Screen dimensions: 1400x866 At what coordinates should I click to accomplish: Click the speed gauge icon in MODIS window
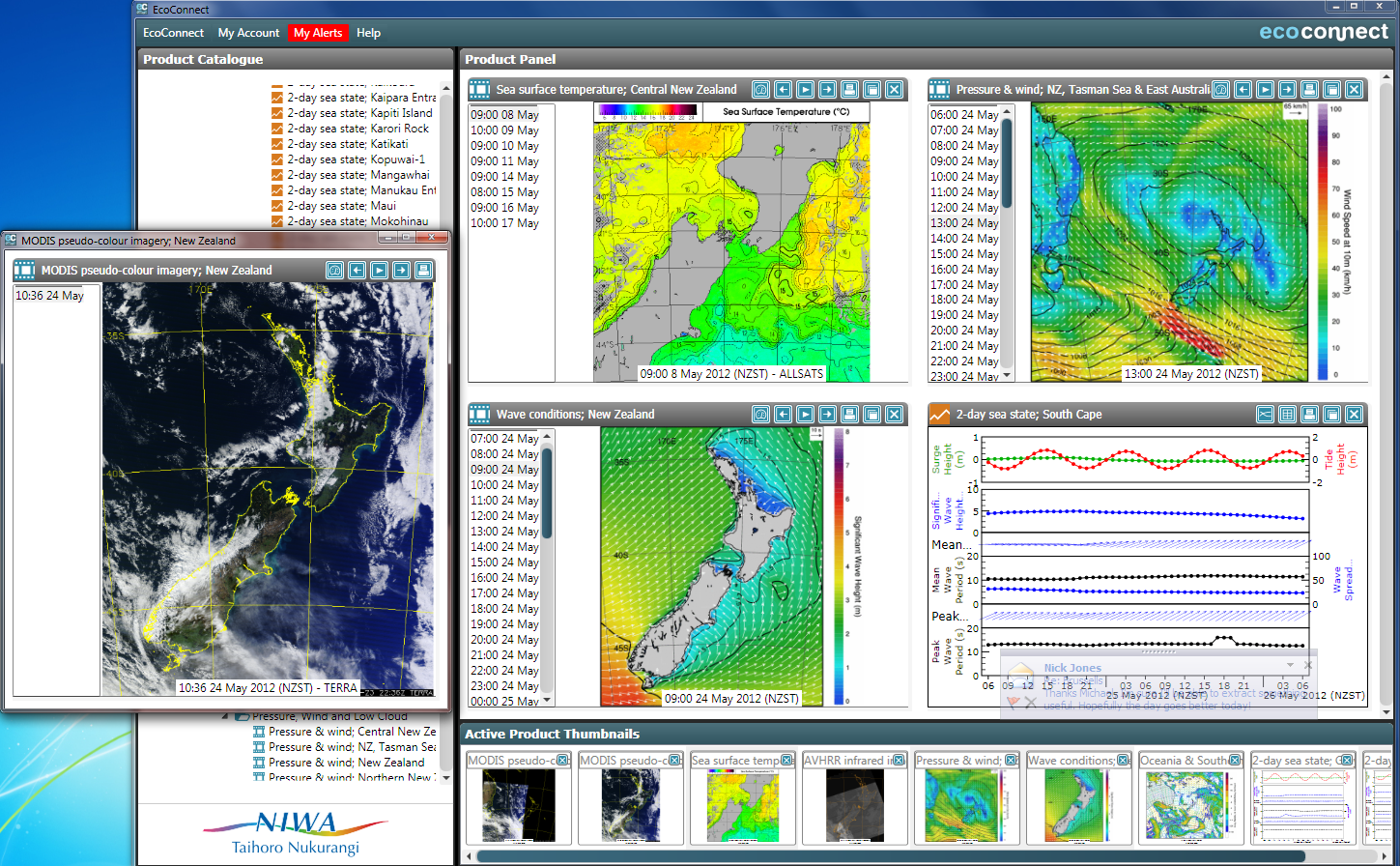[335, 271]
